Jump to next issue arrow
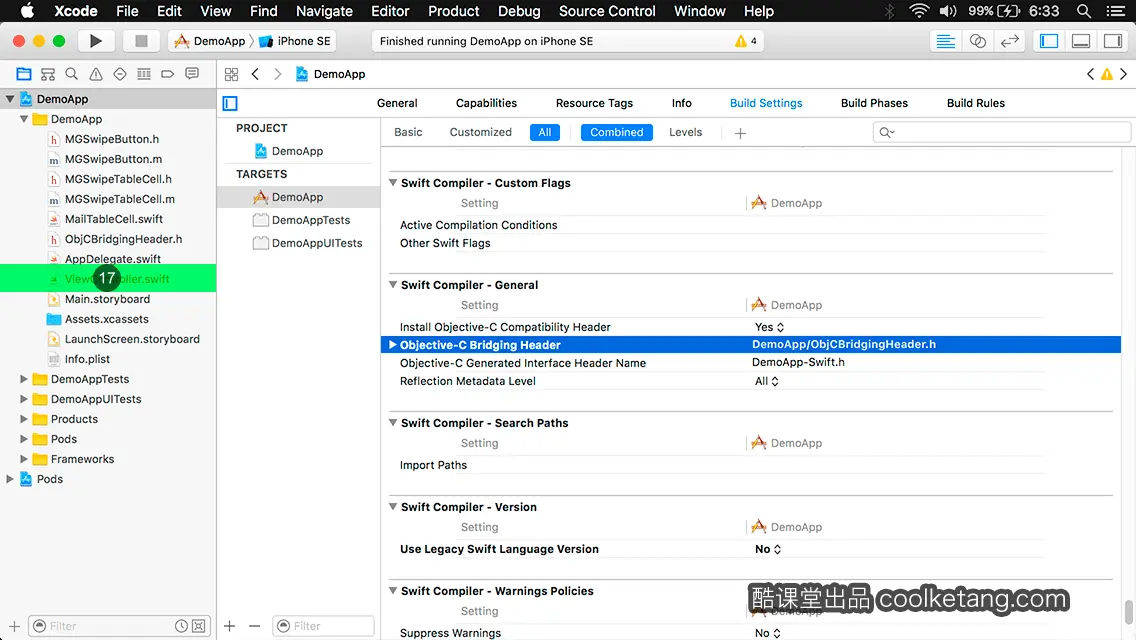Image resolution: width=1136 pixels, height=640 pixels. click(x=1124, y=74)
